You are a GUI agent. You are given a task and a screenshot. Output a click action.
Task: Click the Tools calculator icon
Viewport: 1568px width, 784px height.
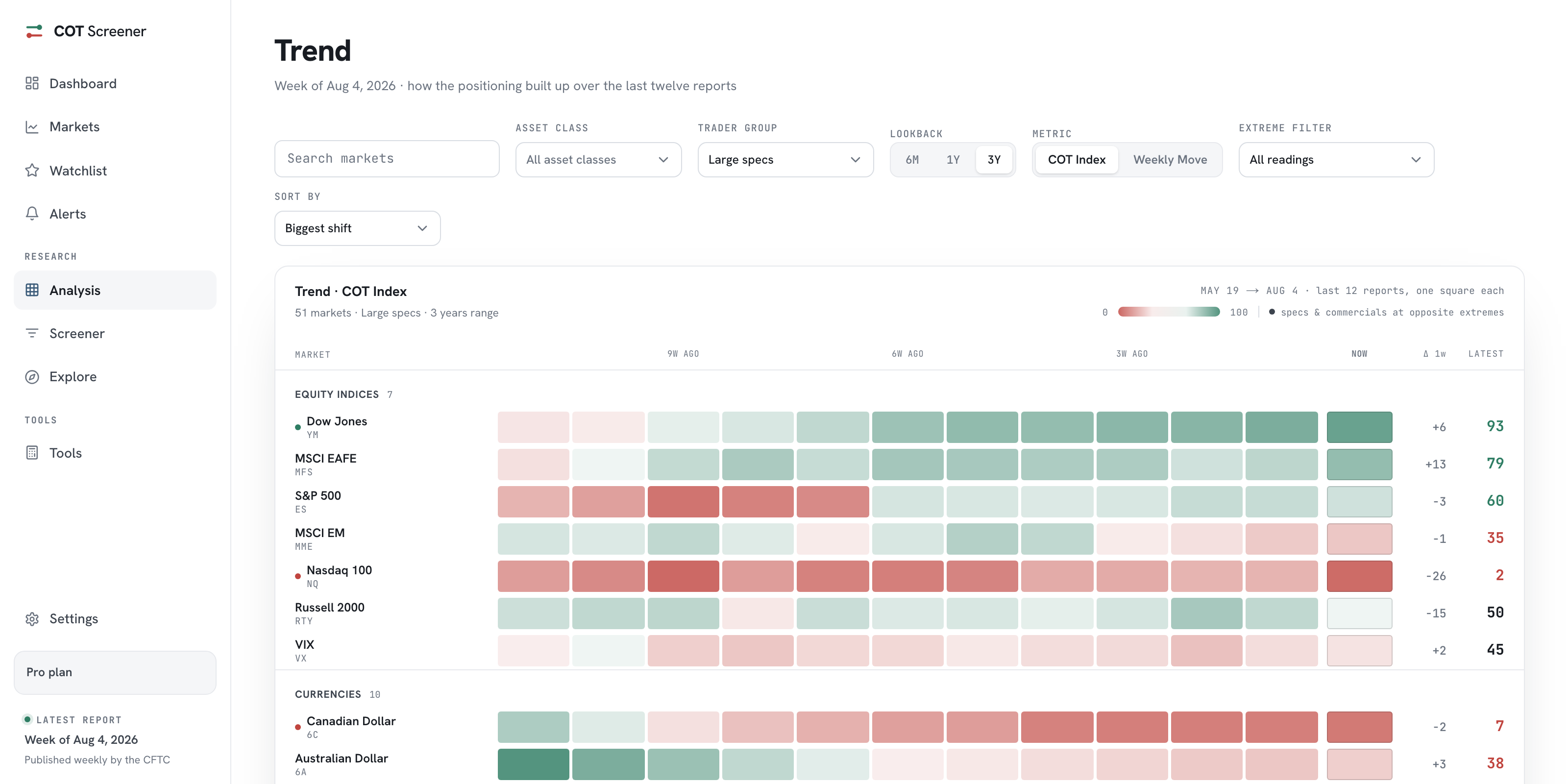tap(32, 453)
